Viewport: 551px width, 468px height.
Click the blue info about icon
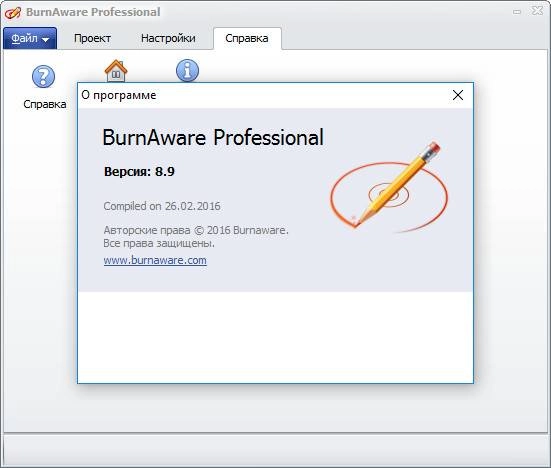coord(187,70)
